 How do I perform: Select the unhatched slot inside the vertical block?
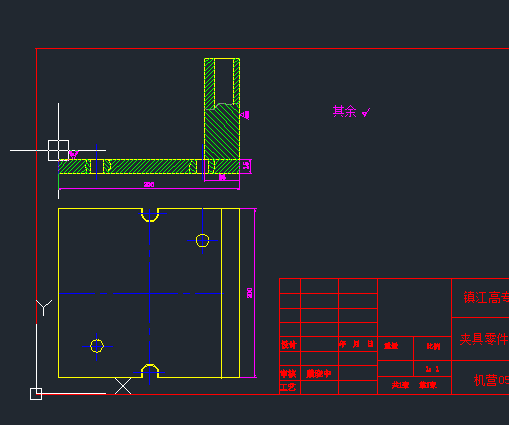pos(224,81)
